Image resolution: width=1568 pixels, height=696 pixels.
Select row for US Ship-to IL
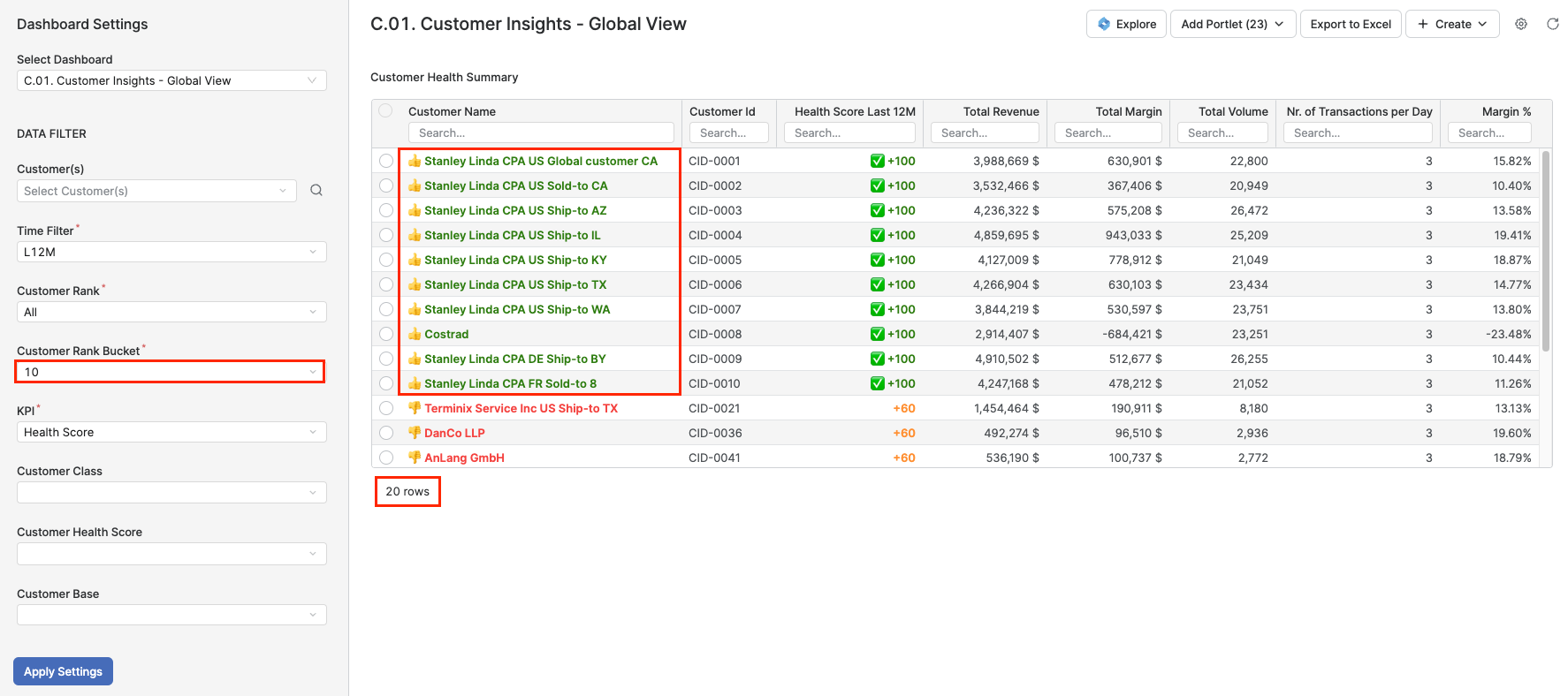(x=386, y=235)
